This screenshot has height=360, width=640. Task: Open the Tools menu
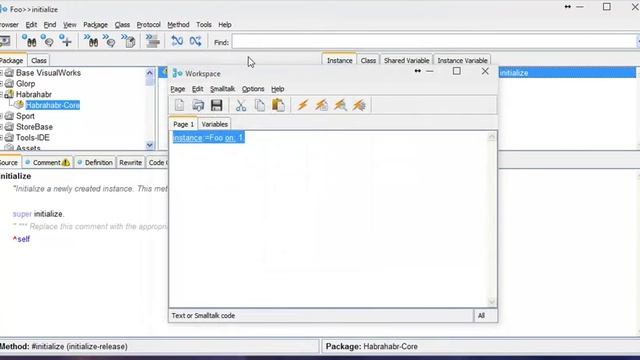(x=204, y=25)
